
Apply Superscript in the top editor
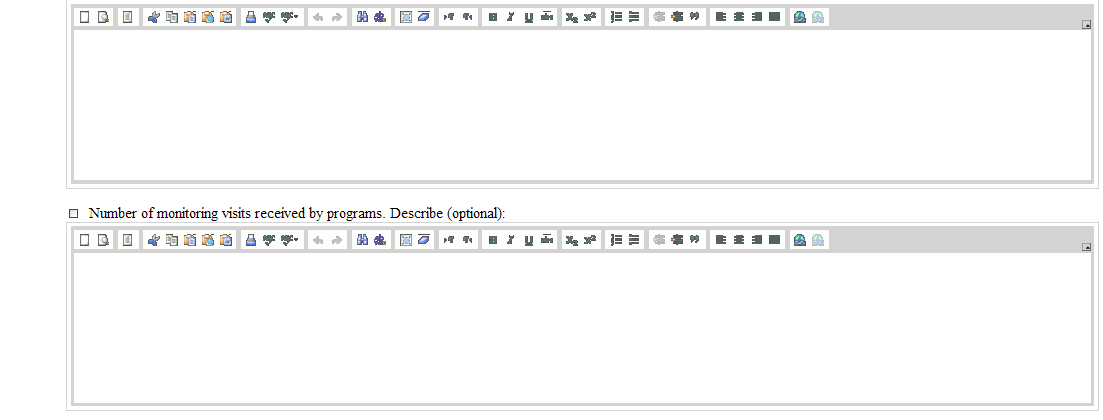click(589, 17)
